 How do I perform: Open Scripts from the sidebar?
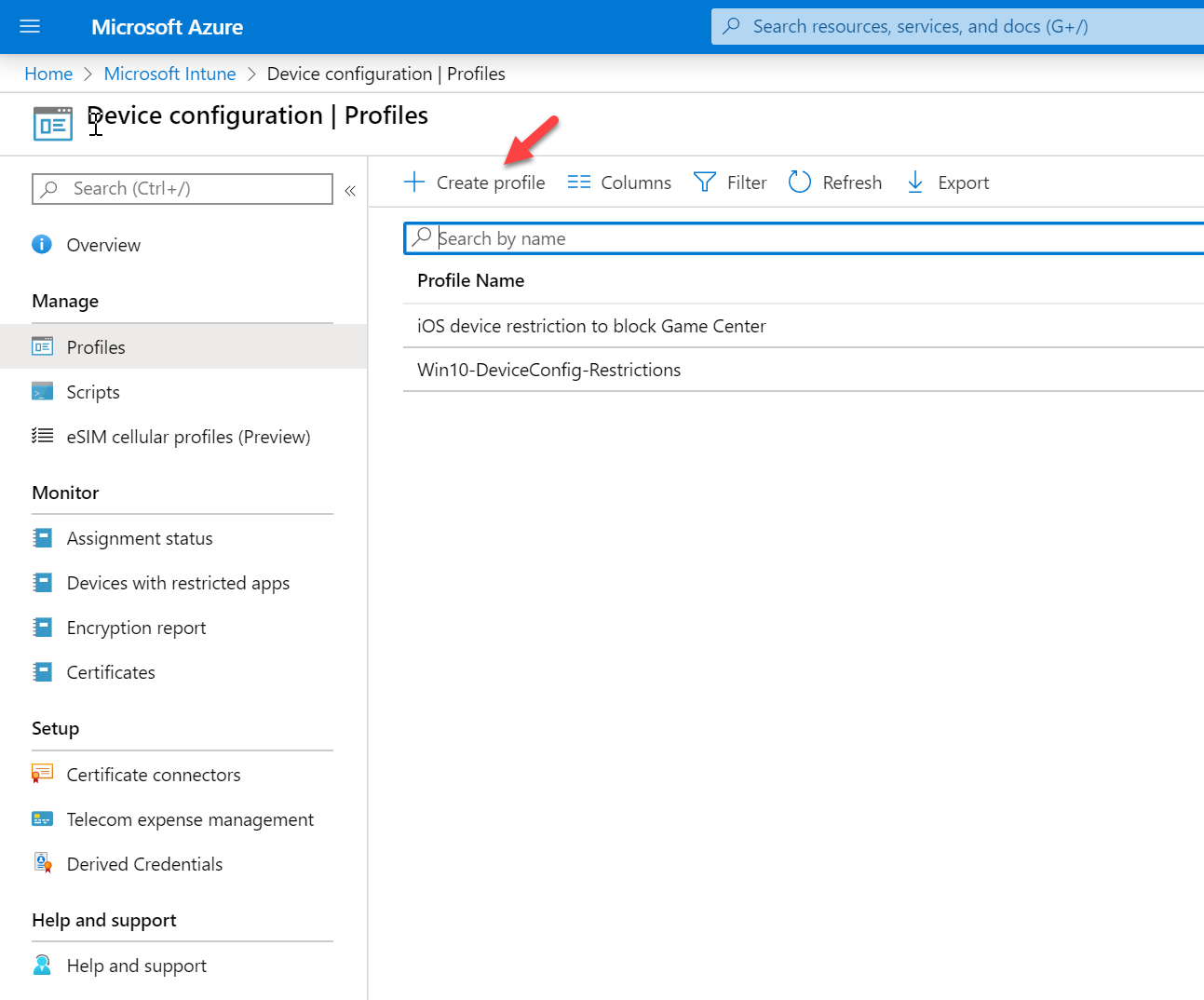[93, 392]
